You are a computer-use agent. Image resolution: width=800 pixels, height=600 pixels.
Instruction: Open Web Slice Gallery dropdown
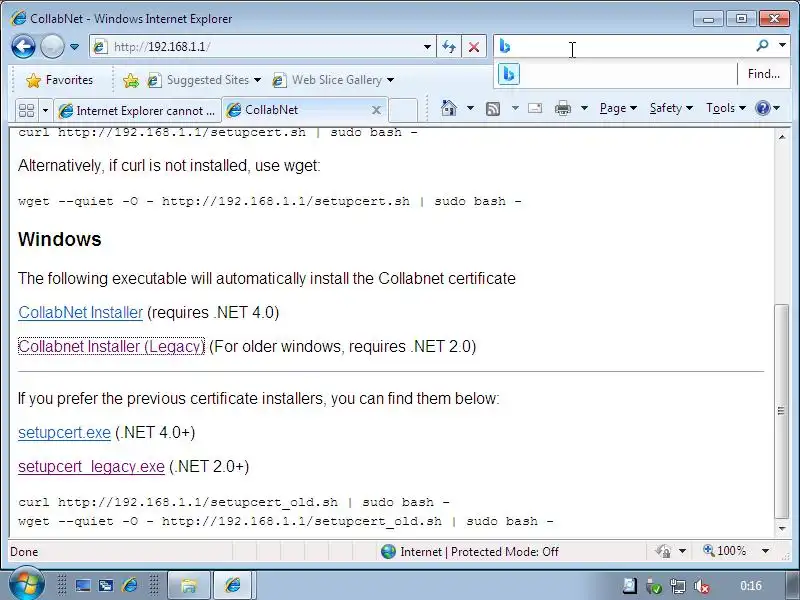pos(333,80)
